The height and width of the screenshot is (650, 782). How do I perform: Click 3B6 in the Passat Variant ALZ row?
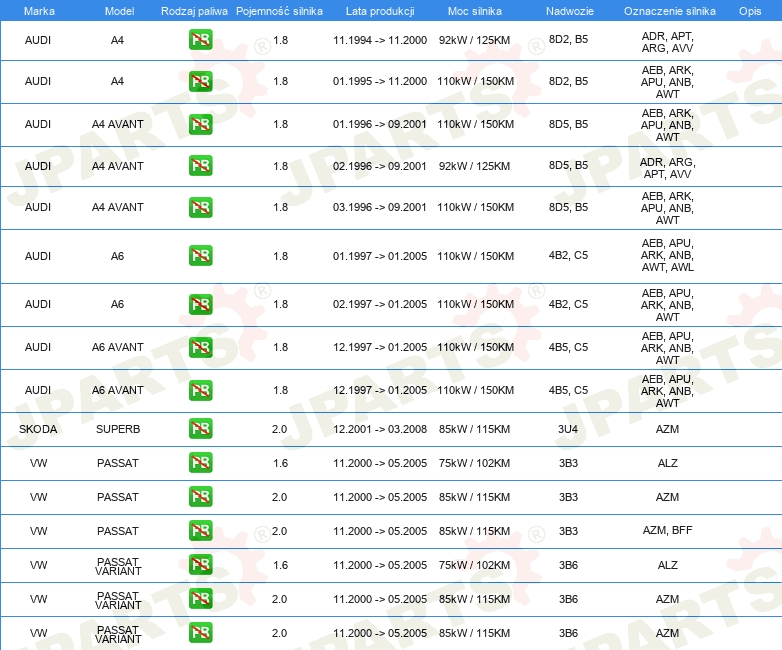568,565
